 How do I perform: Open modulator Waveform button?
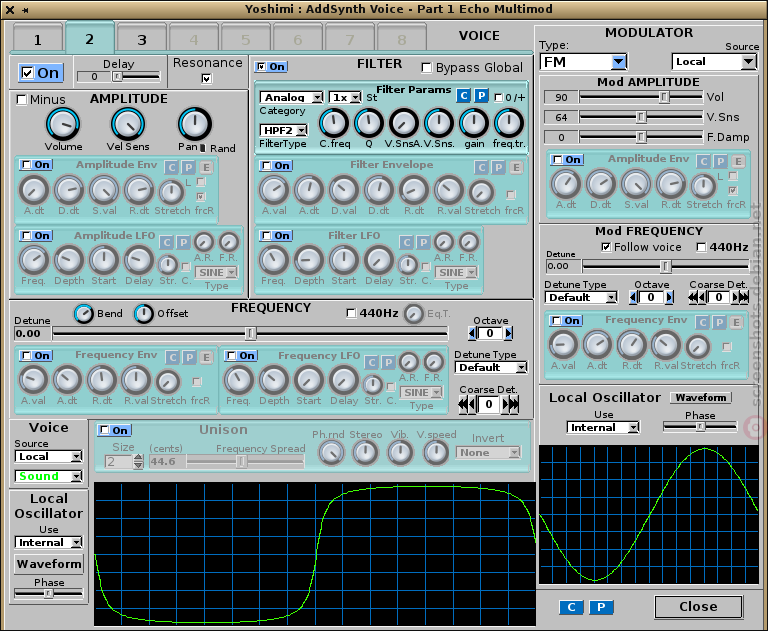[x=701, y=397]
